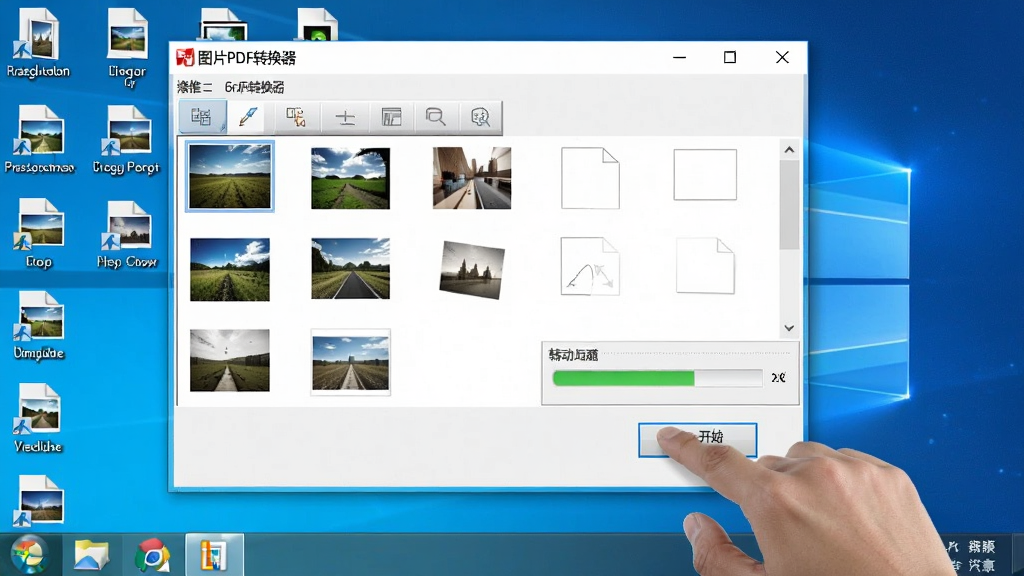Select the faded blank page in the second thumbnail row

(705, 266)
